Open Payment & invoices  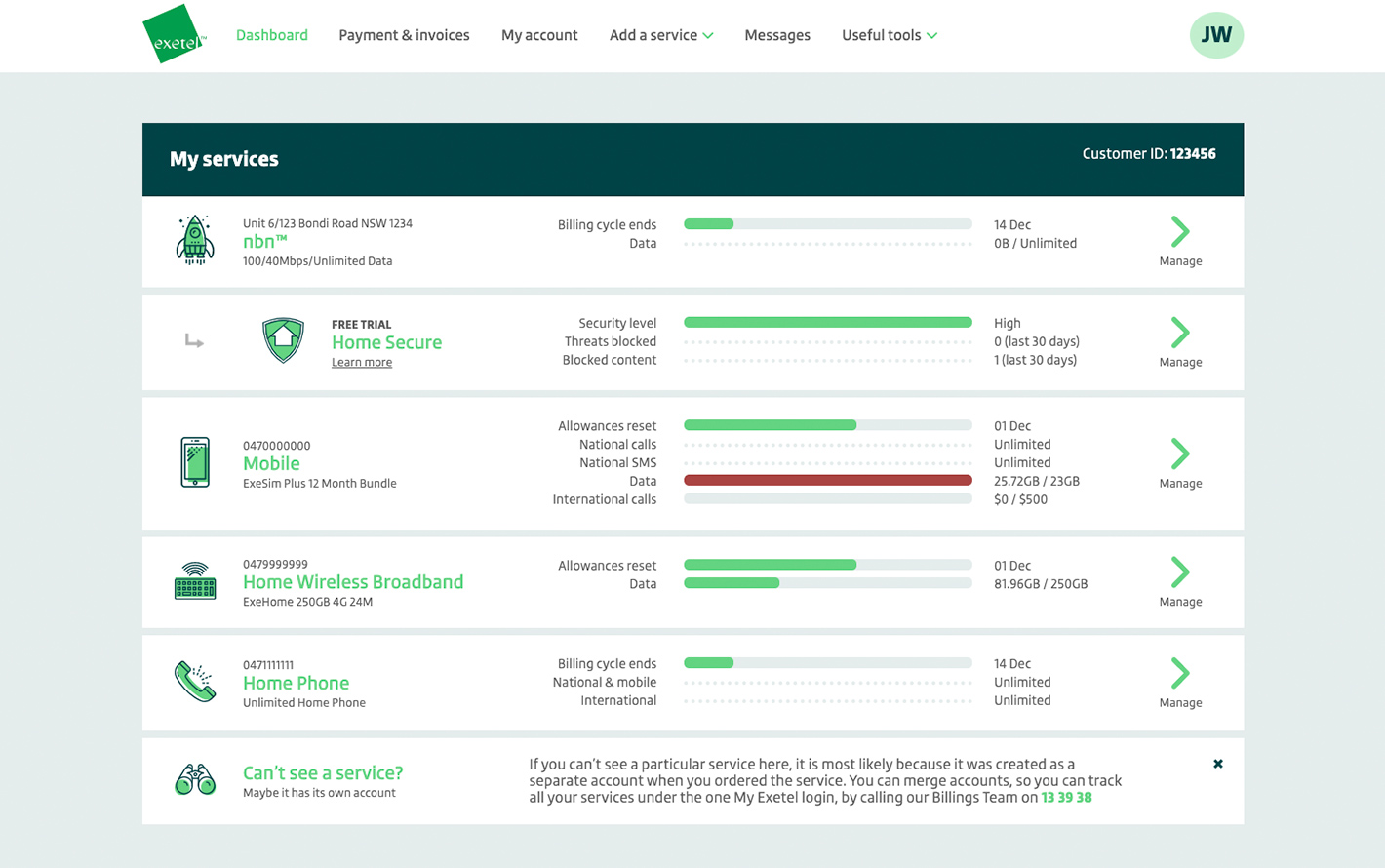click(x=404, y=35)
